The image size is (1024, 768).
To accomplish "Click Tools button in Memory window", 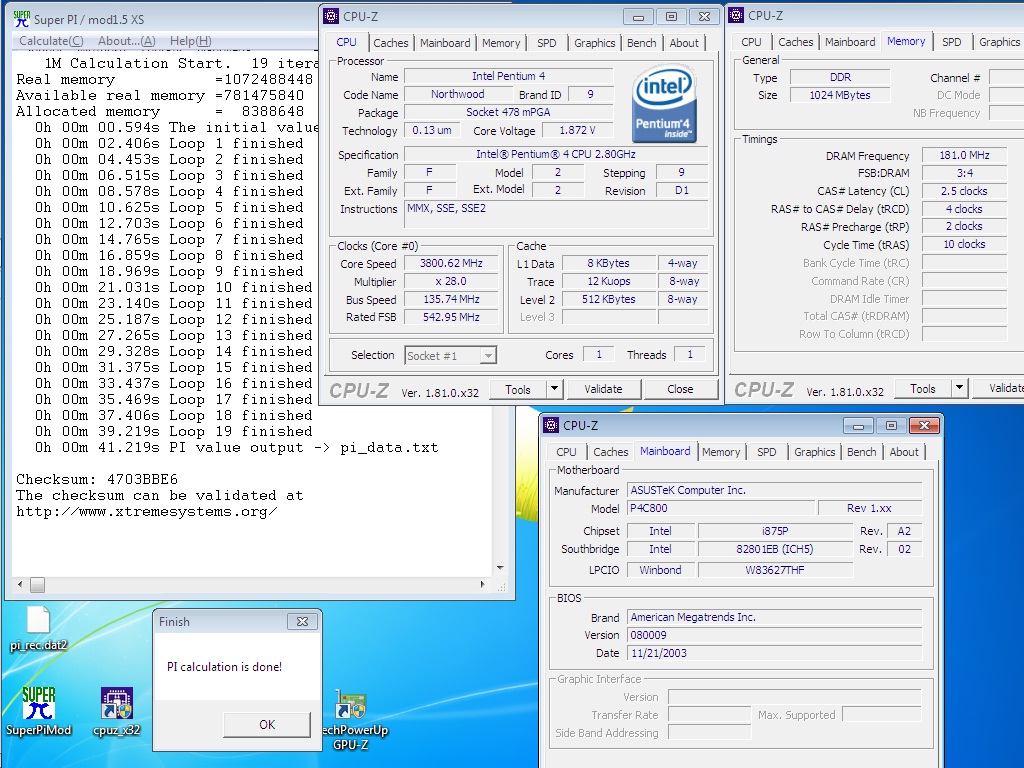I will [x=923, y=389].
